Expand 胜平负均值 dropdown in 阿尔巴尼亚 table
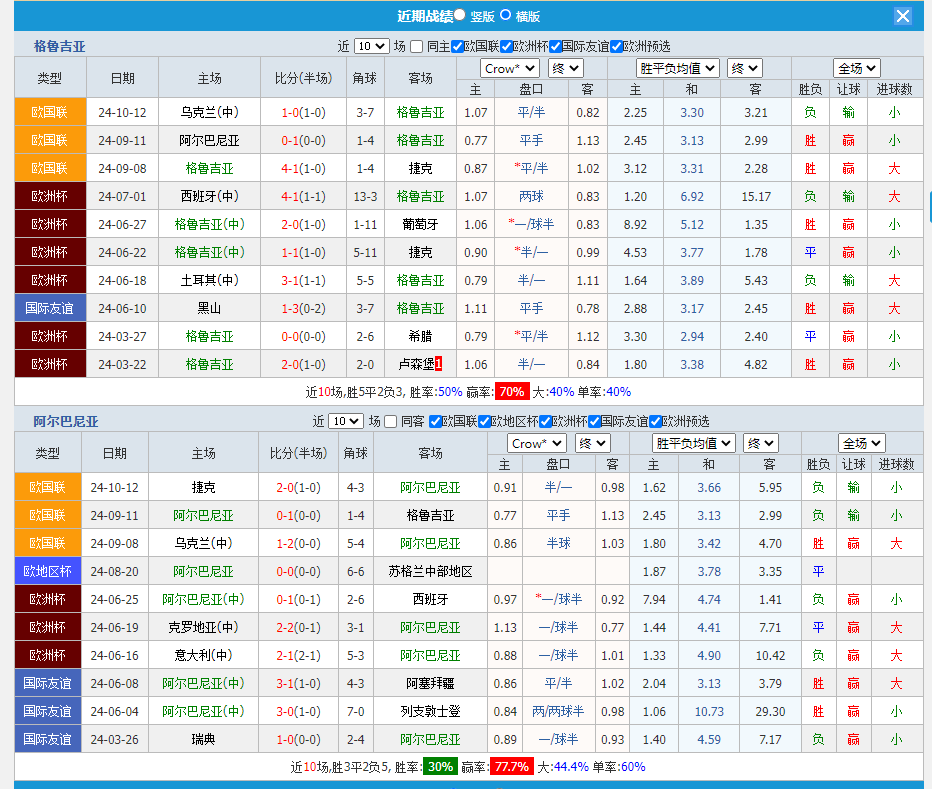932x789 pixels. point(693,443)
